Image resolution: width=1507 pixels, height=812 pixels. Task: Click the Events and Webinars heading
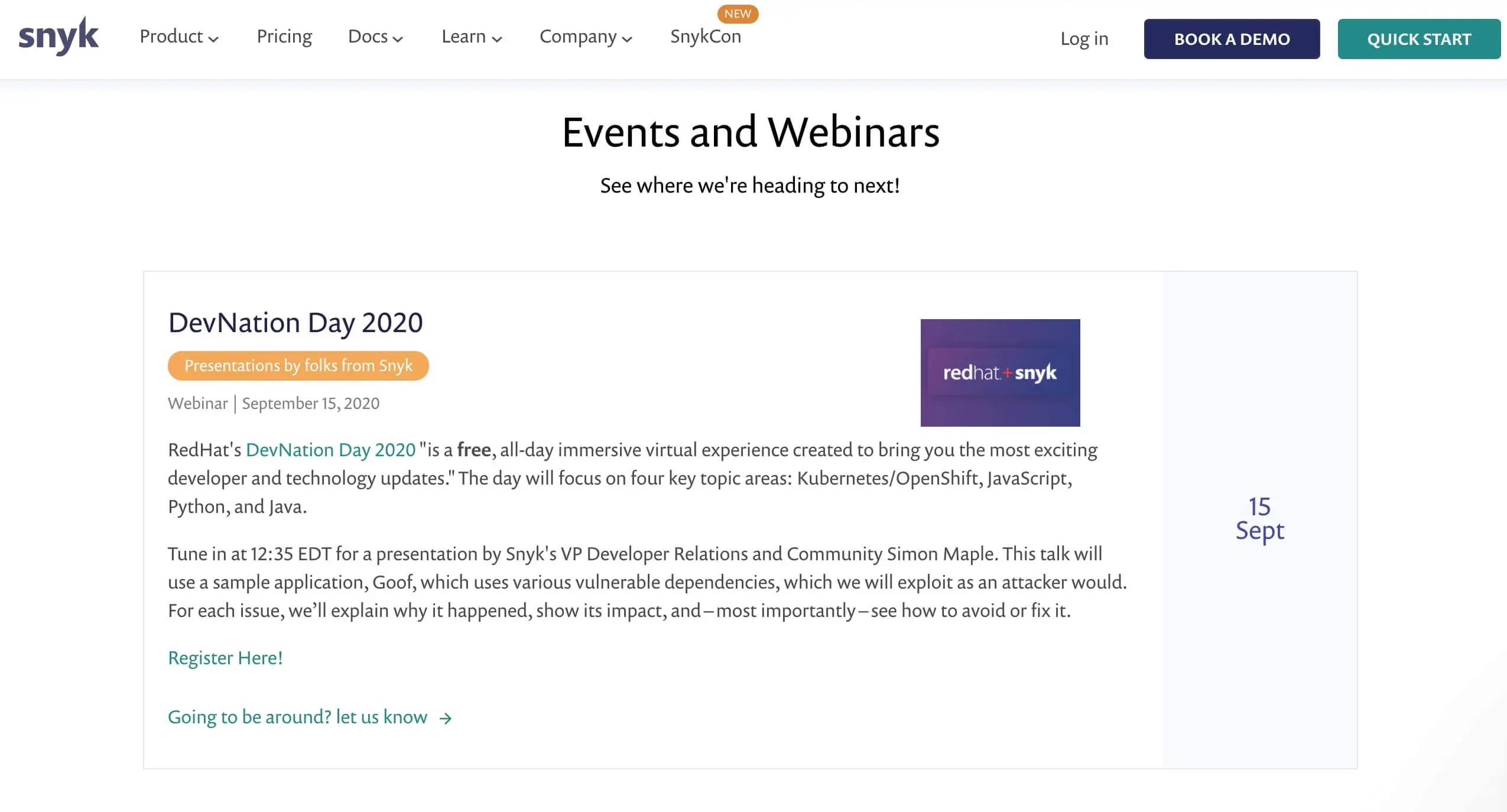tap(751, 132)
